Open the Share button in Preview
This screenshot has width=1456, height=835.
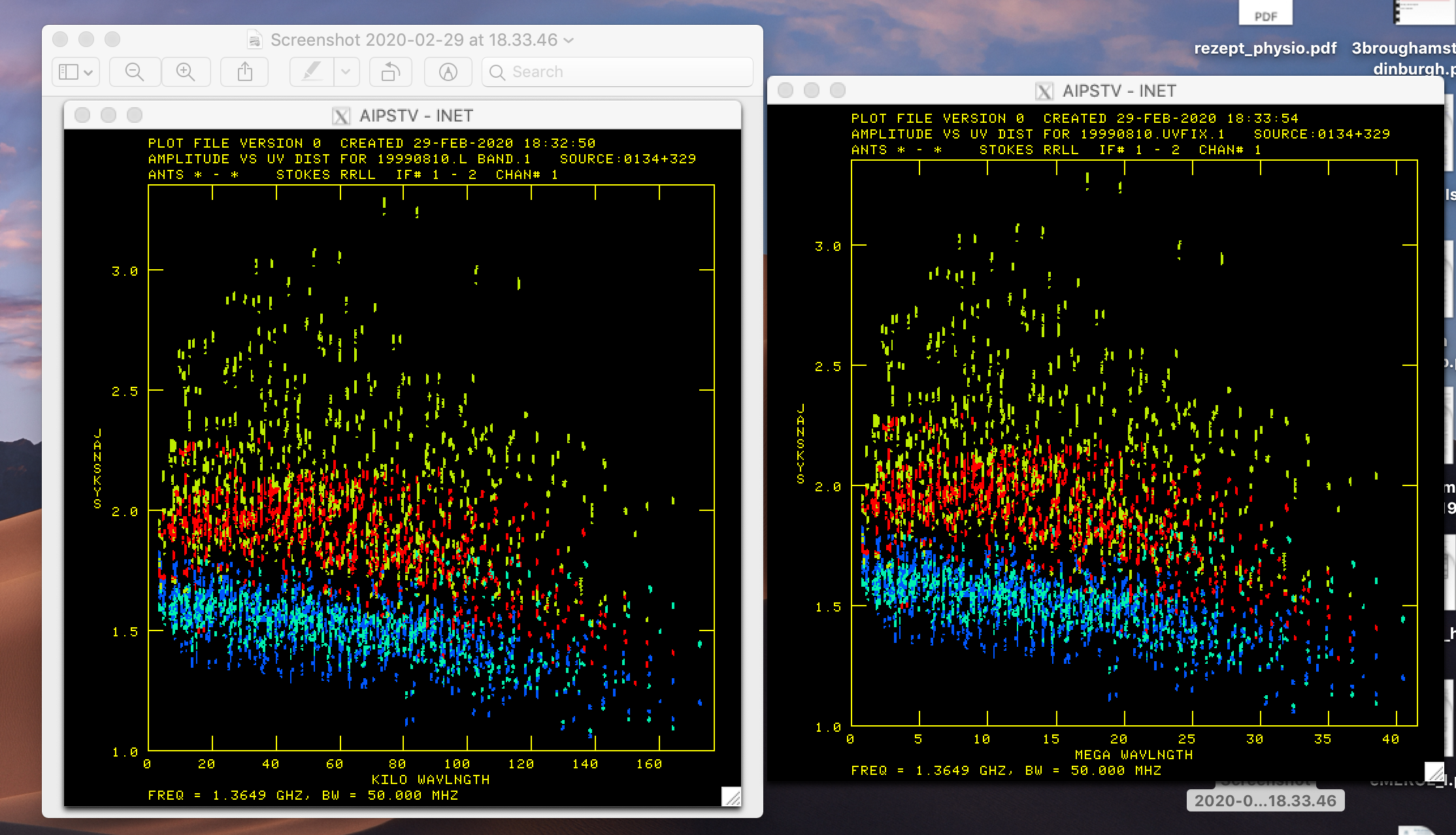point(244,72)
